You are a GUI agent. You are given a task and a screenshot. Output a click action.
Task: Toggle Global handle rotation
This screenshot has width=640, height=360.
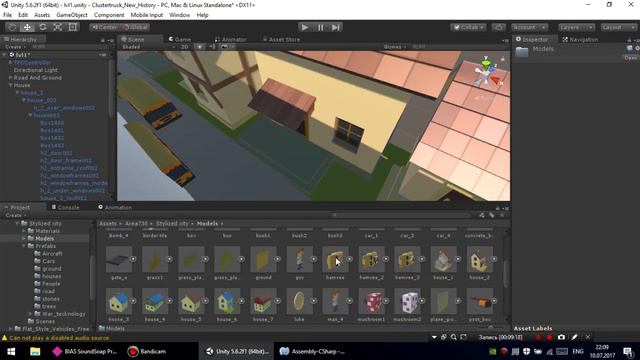pos(135,27)
